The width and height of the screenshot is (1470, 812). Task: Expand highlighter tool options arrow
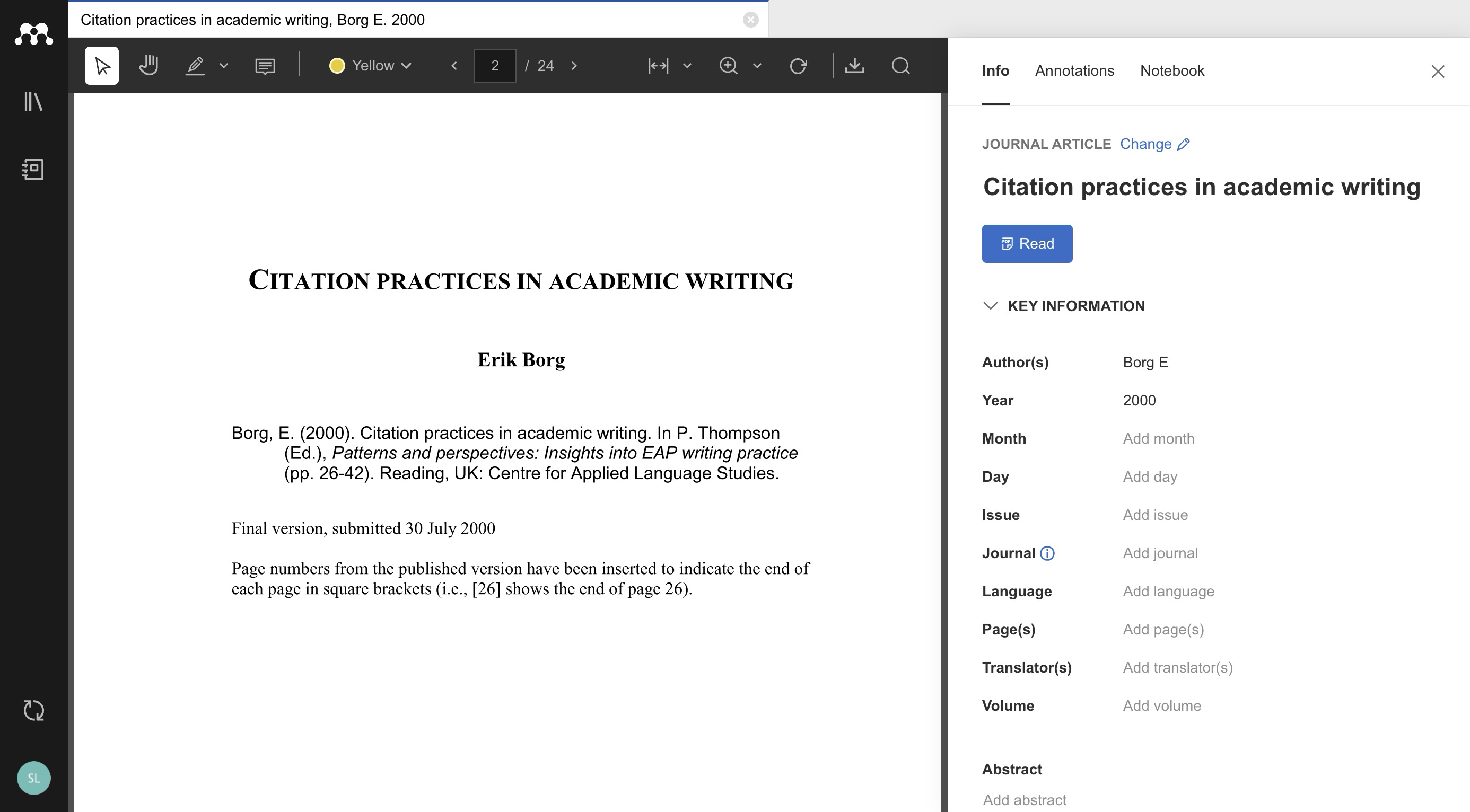click(224, 66)
